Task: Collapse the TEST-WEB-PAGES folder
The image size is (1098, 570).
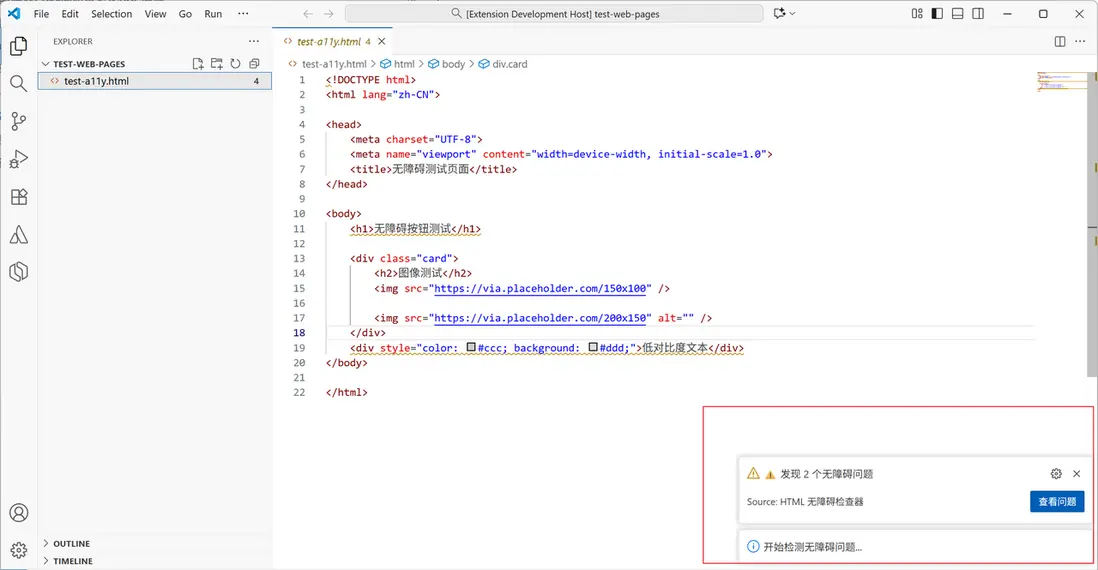Action: pyautogui.click(x=88, y=64)
